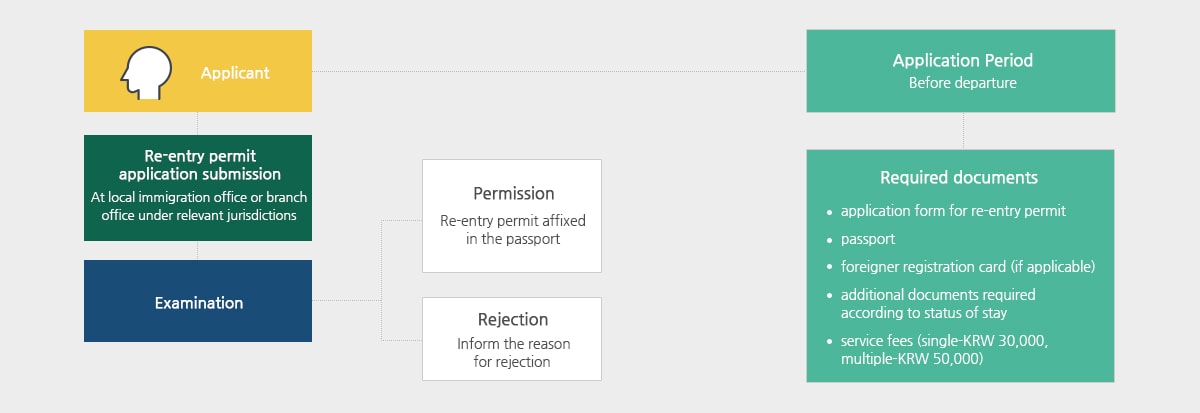Screen dimensions: 1200x413
Task: Click the Re-entry permit affixed in passport text
Action: click(x=513, y=229)
